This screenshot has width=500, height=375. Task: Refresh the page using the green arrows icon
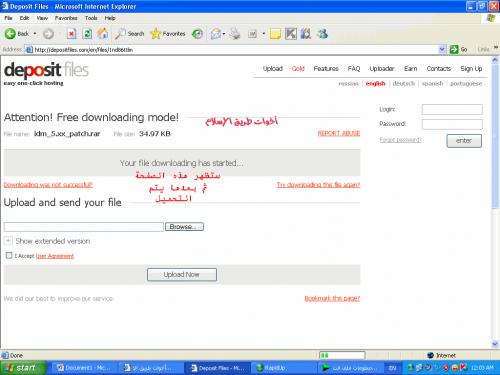point(87,34)
